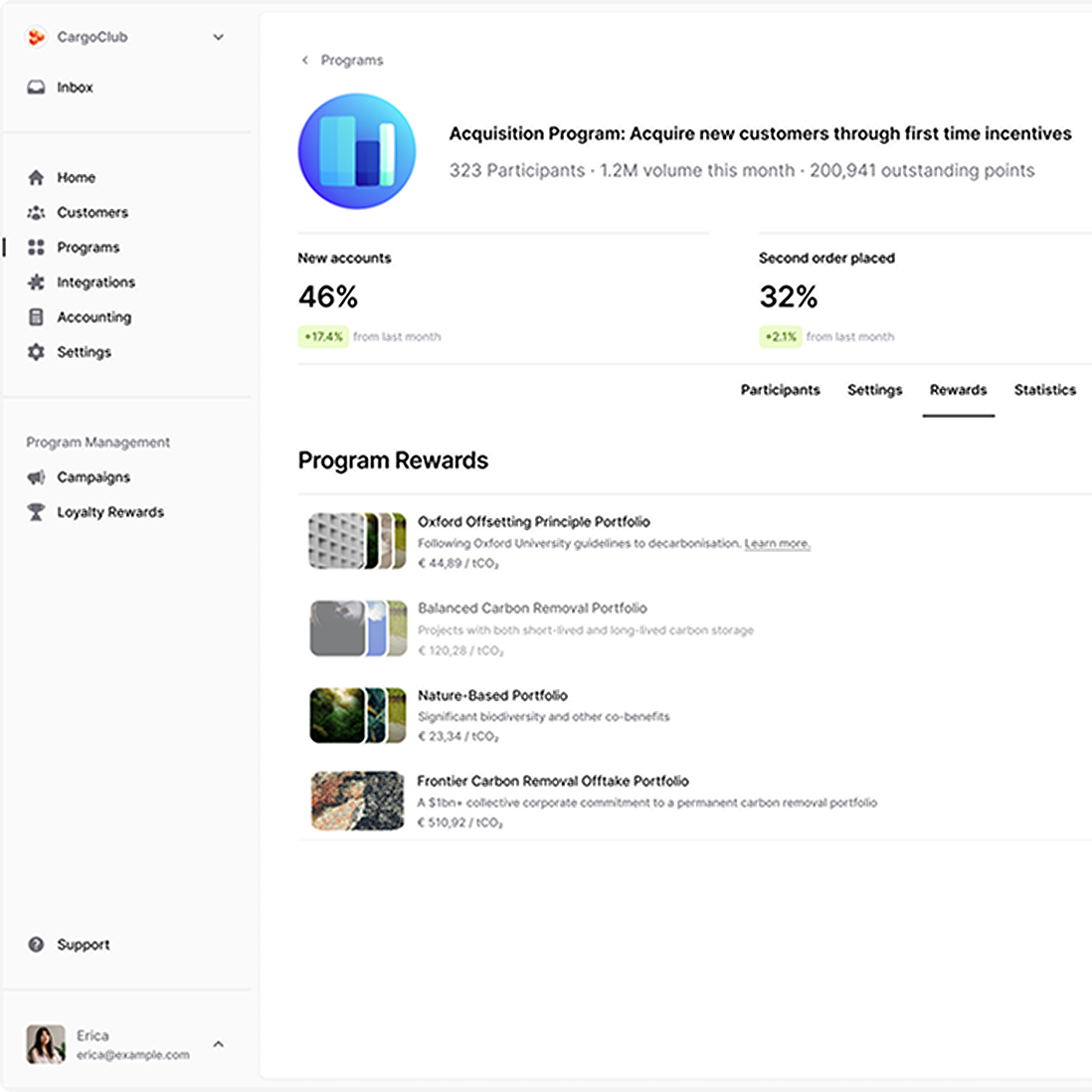Click the Home house icon
This screenshot has height=1092, width=1092.
click(36, 178)
